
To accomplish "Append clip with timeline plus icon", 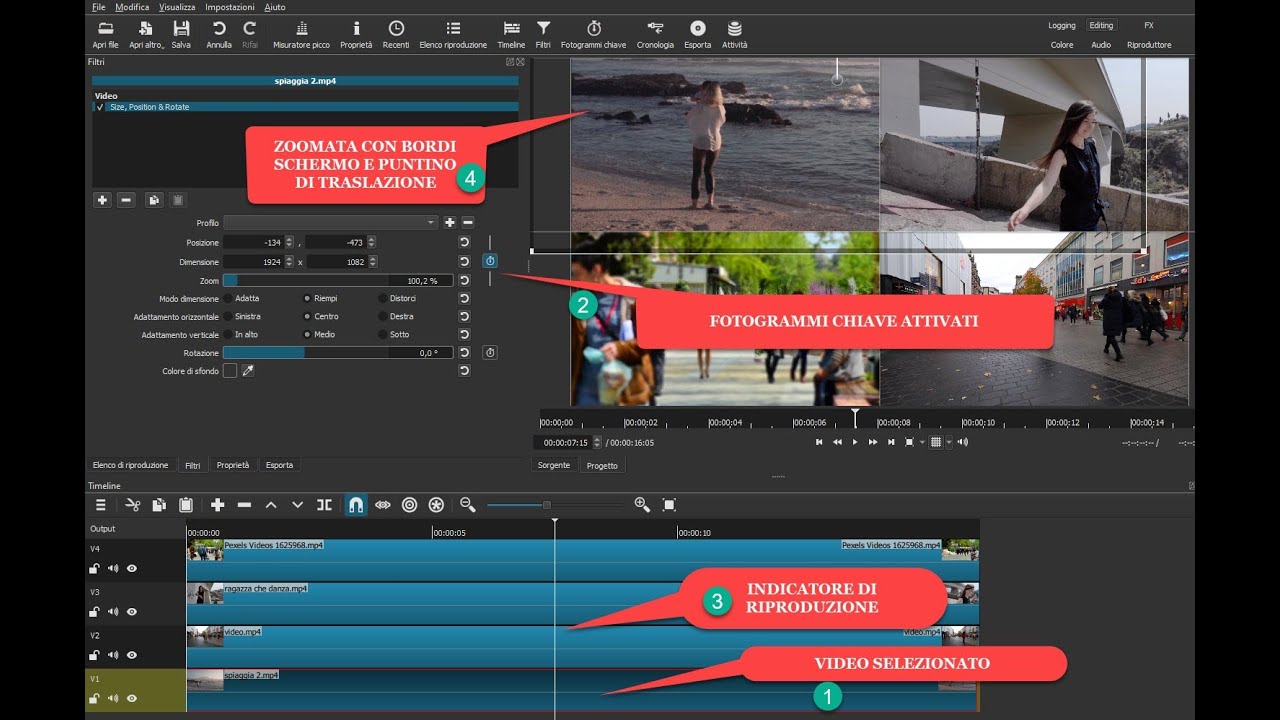I will 217,505.
